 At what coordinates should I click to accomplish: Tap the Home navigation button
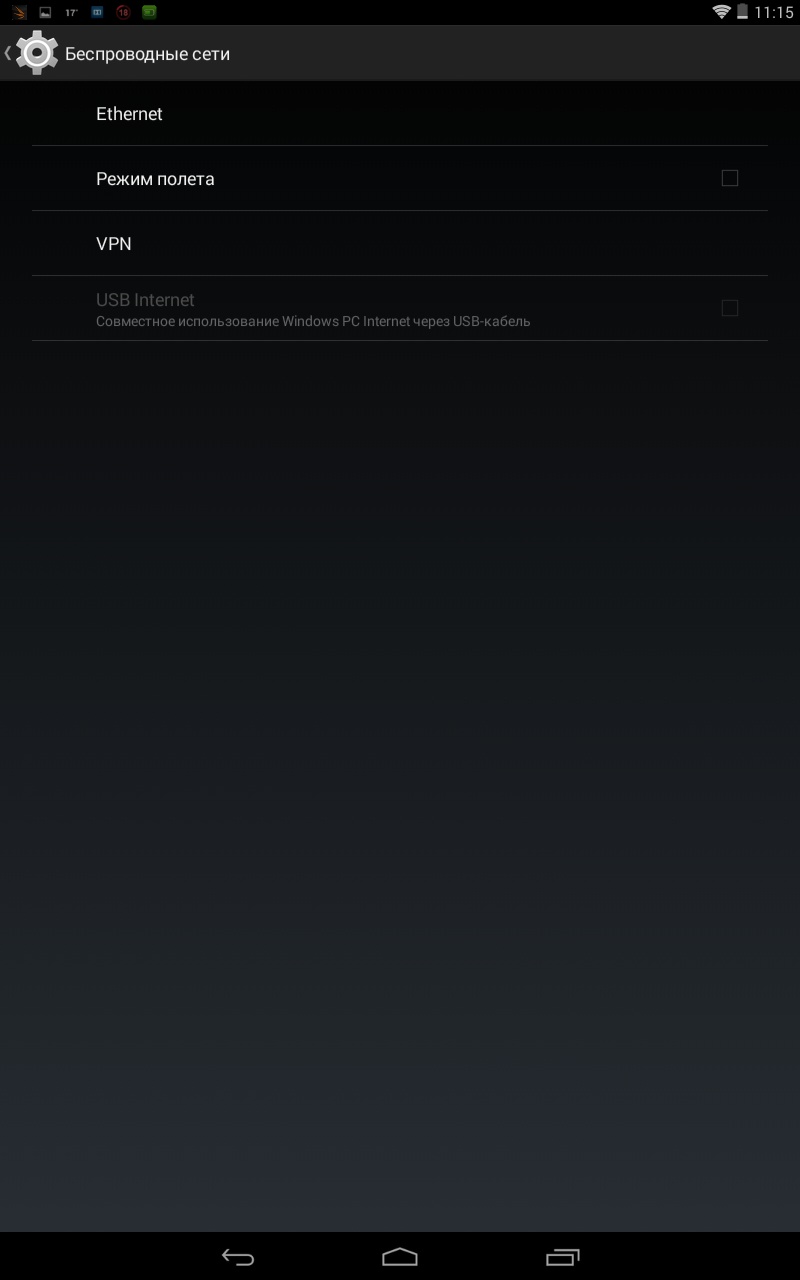[400, 1257]
